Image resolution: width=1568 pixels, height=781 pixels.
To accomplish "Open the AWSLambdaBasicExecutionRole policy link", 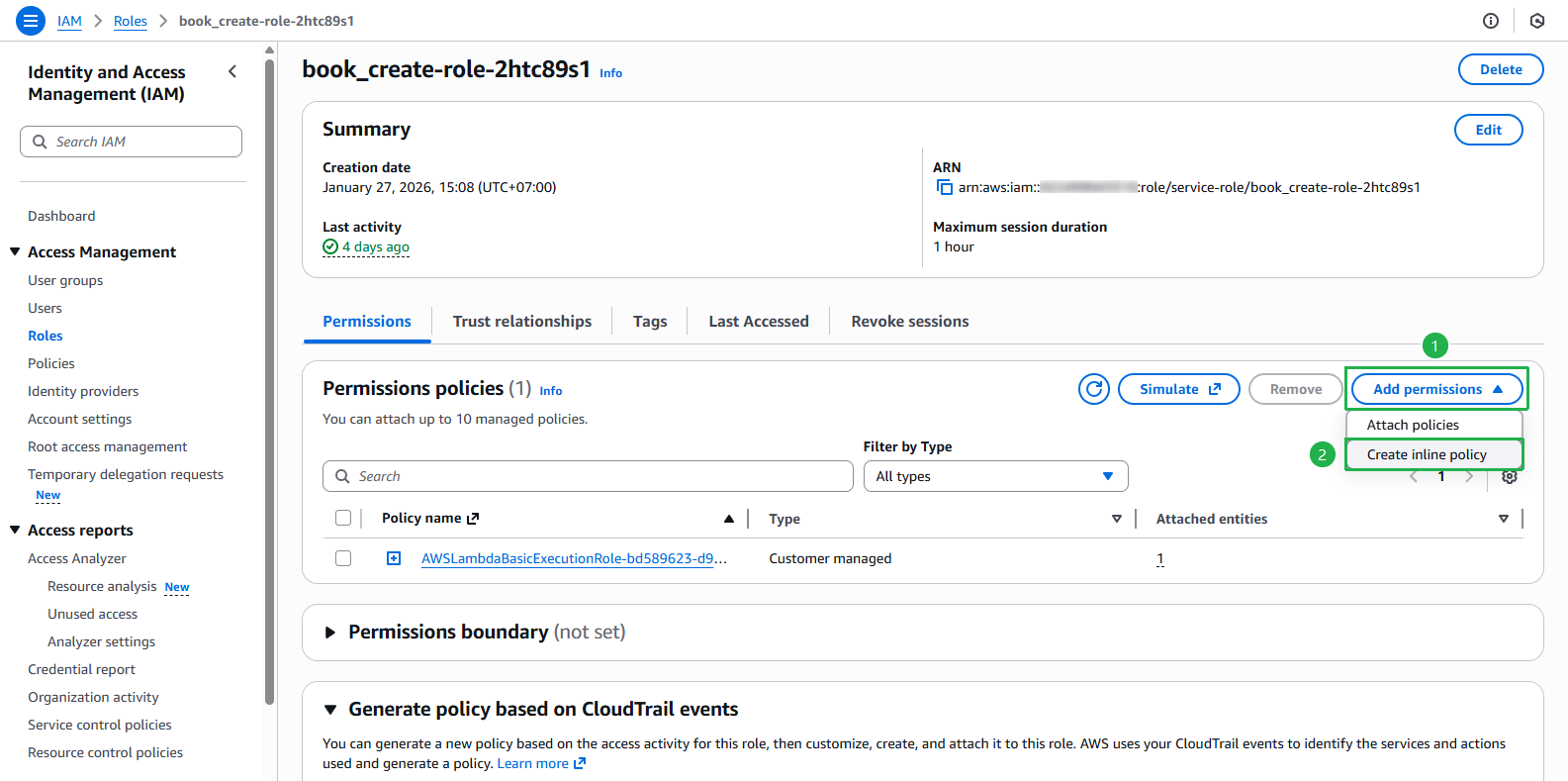I will coord(574,558).
